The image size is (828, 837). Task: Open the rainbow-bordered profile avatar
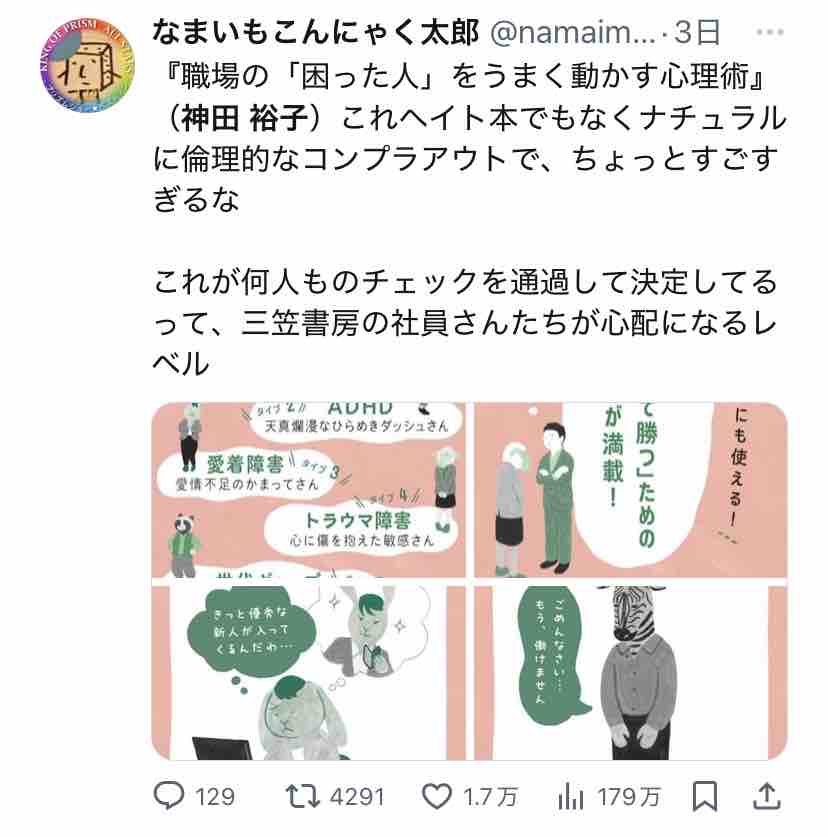(x=87, y=65)
